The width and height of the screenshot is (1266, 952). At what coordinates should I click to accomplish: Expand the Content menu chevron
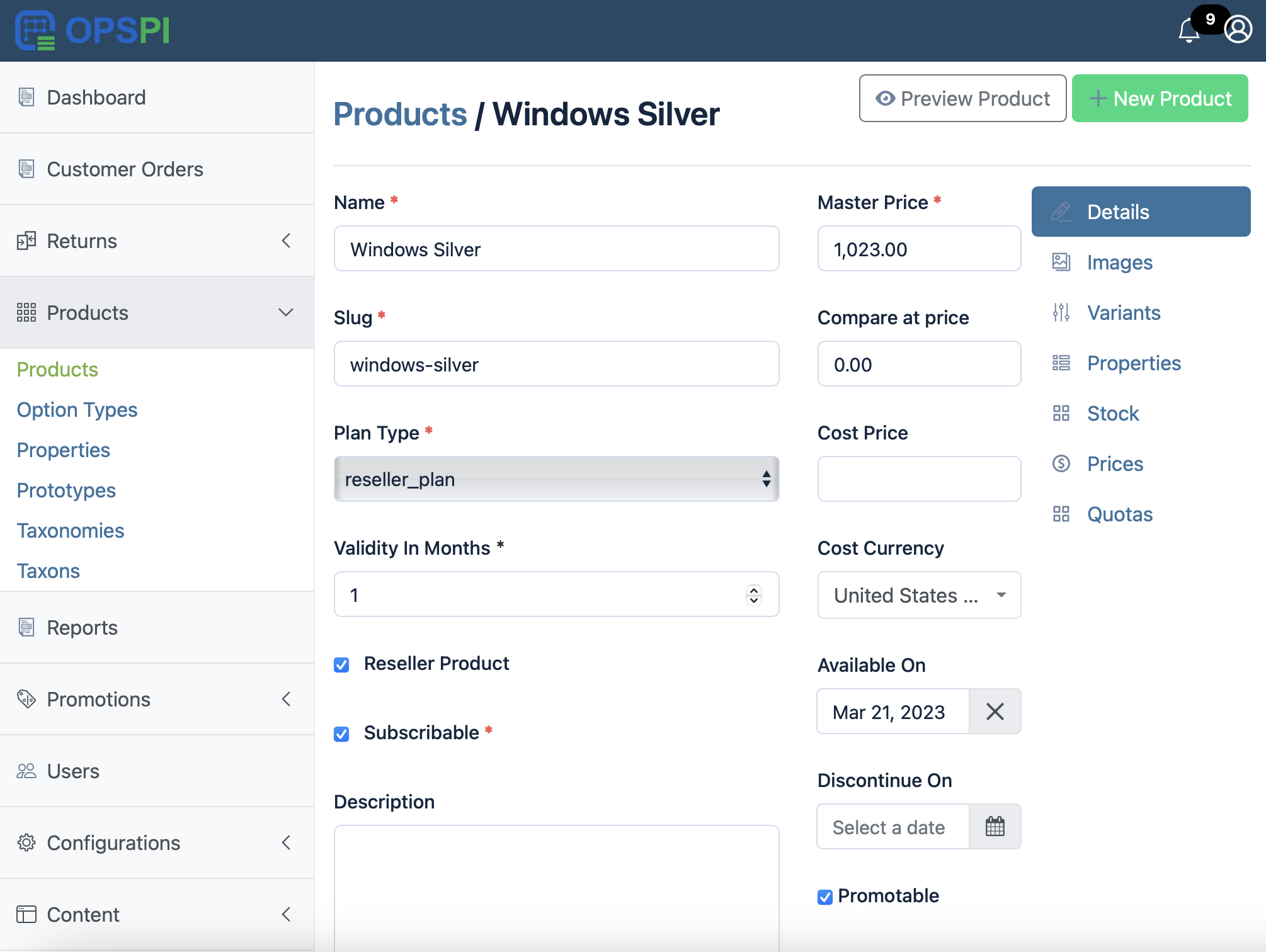point(287,914)
